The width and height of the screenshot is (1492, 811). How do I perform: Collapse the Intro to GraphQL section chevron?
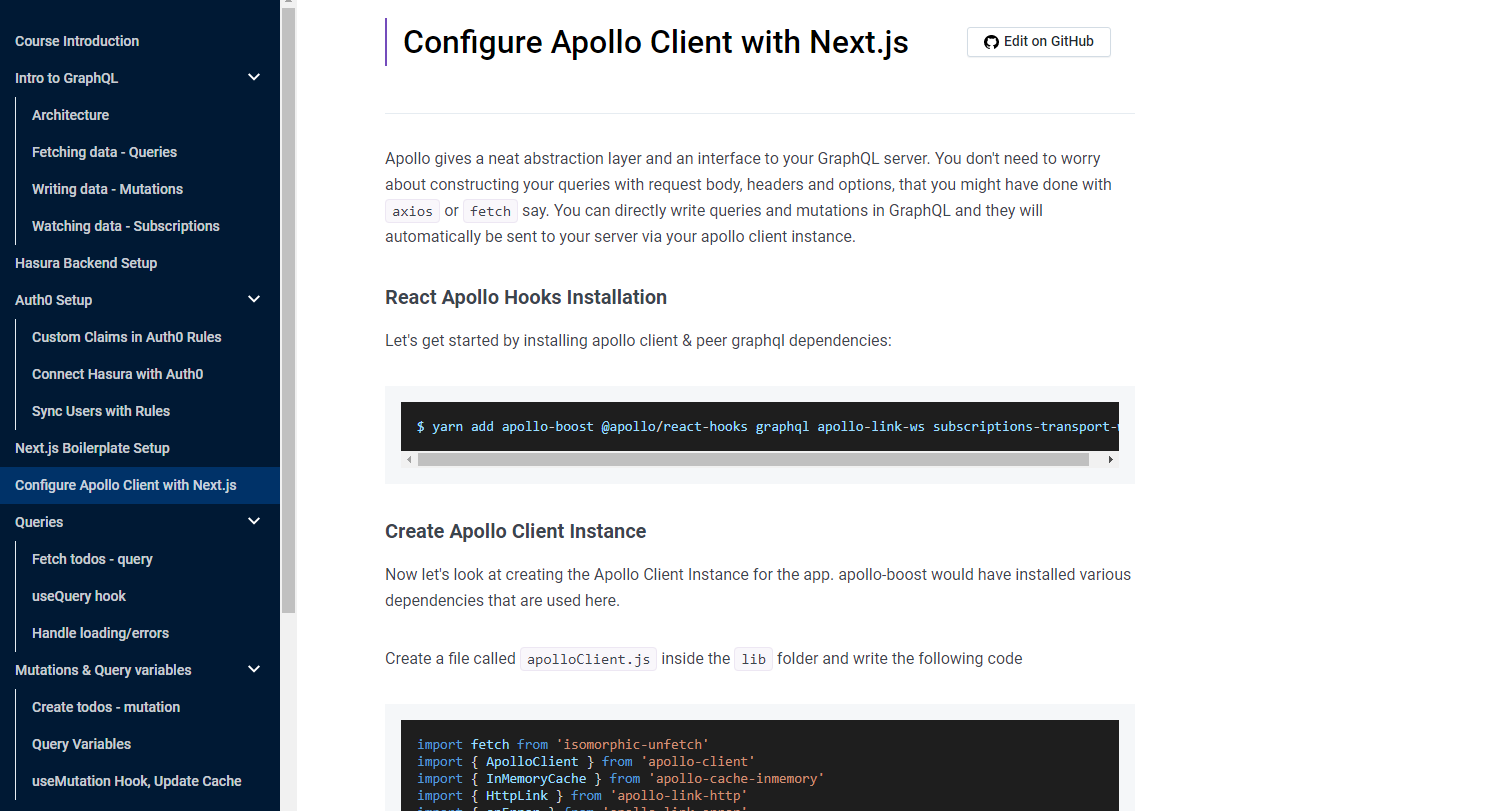[x=254, y=78]
